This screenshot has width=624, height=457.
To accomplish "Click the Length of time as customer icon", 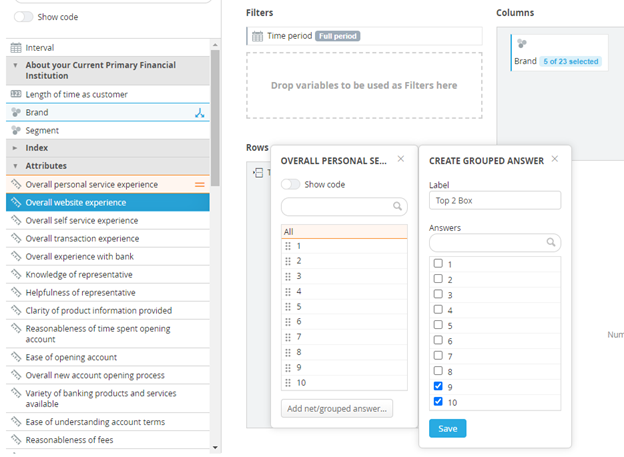I will 16,94.
